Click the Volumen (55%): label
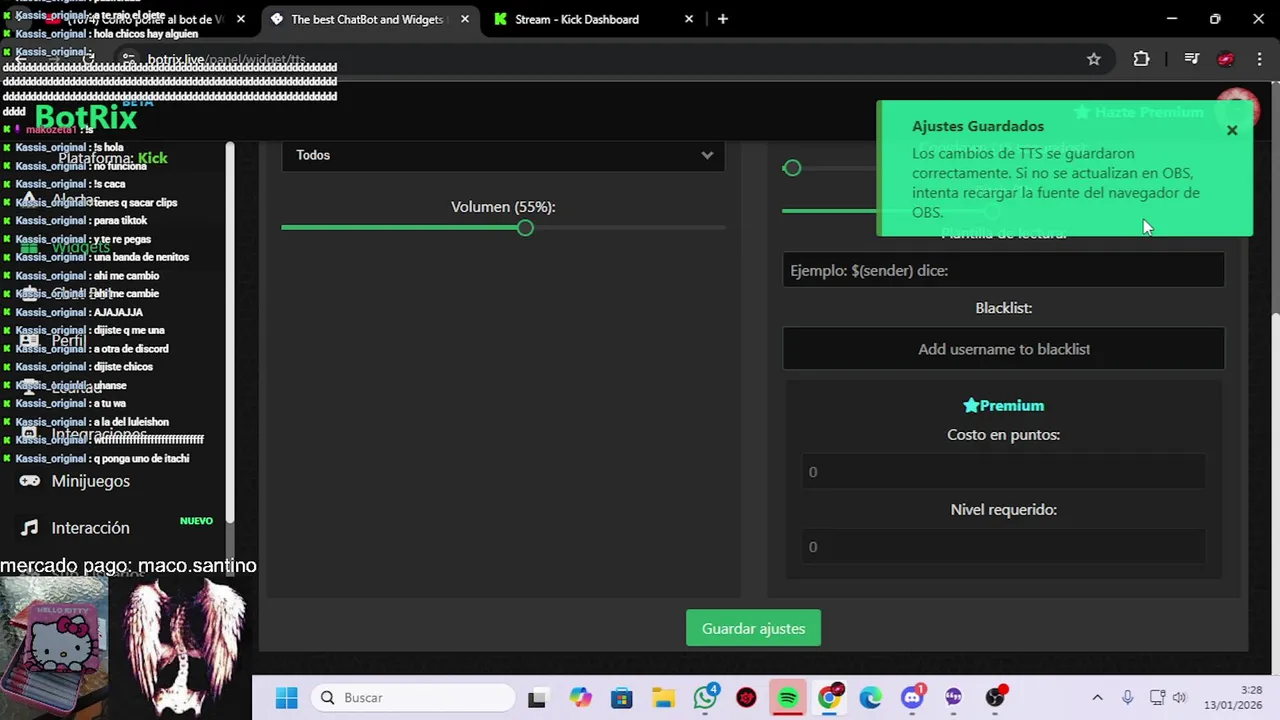The image size is (1280, 720). 503,207
